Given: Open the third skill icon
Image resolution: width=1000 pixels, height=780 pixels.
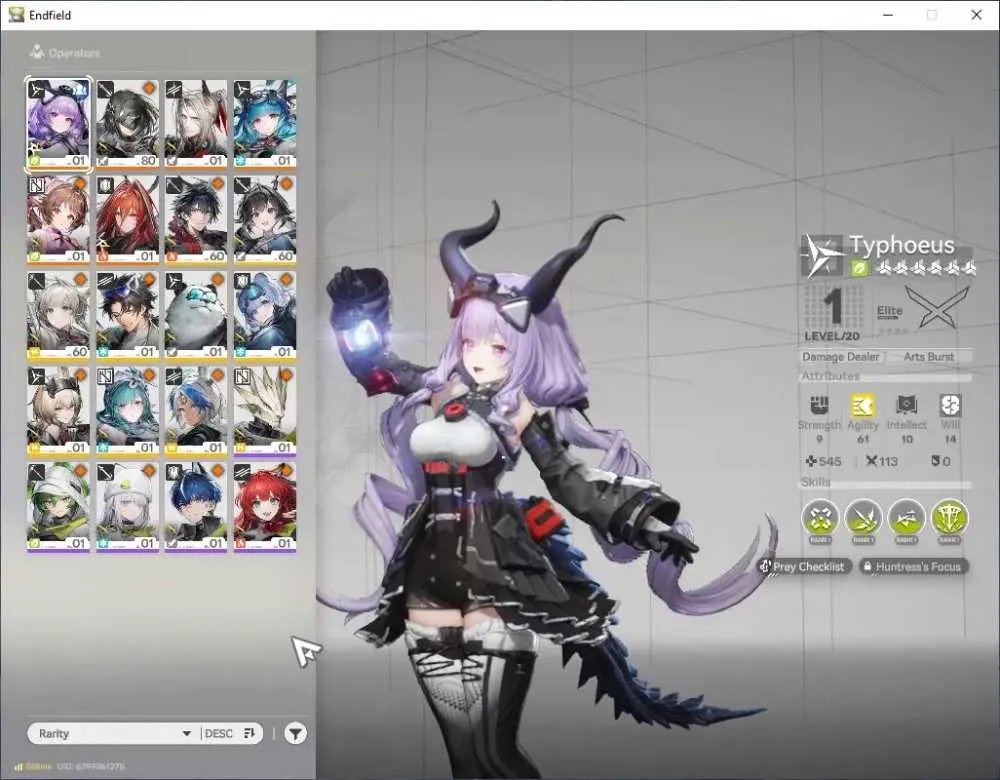Looking at the screenshot, I should click(906, 518).
